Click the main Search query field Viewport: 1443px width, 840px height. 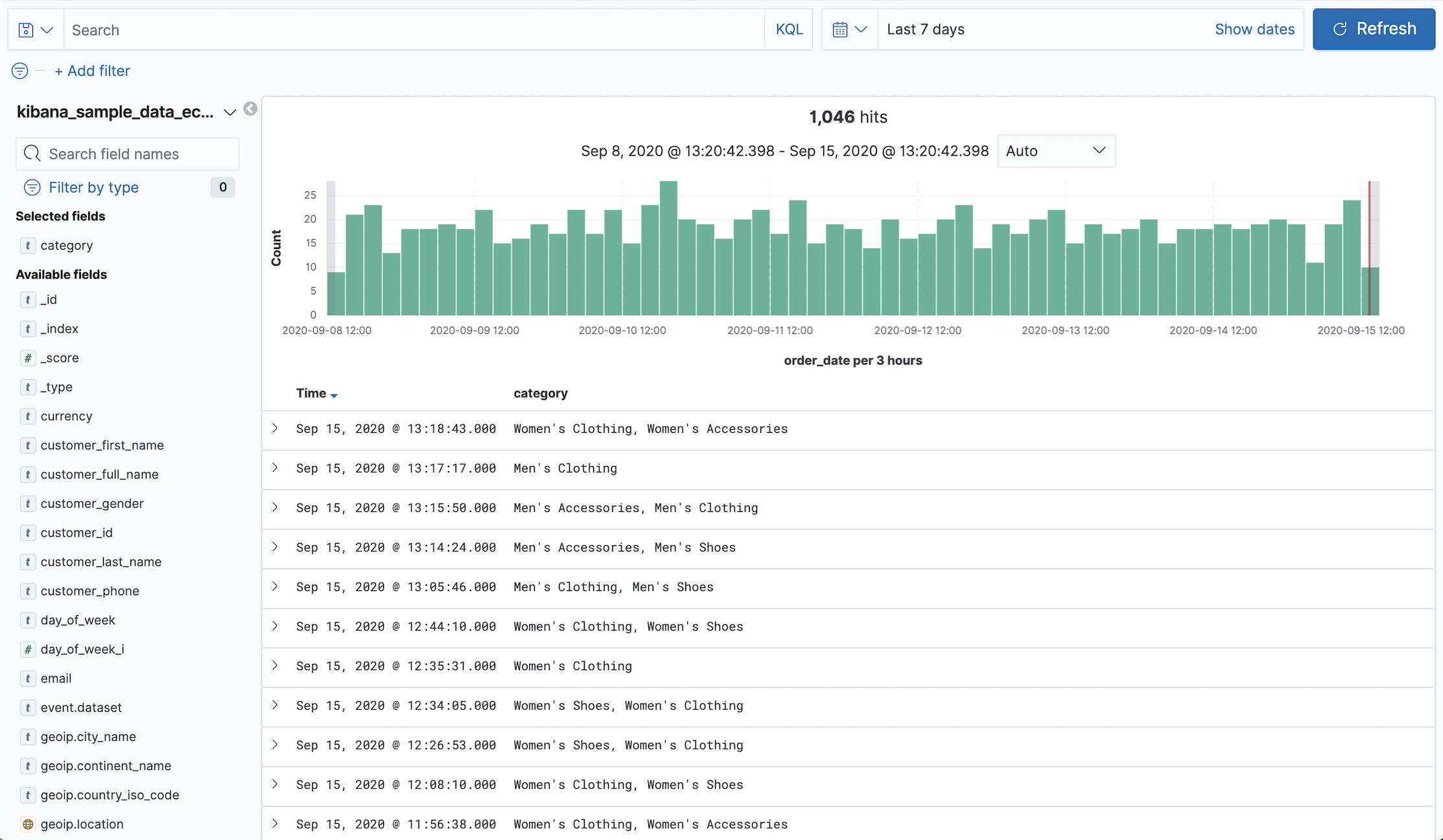415,30
